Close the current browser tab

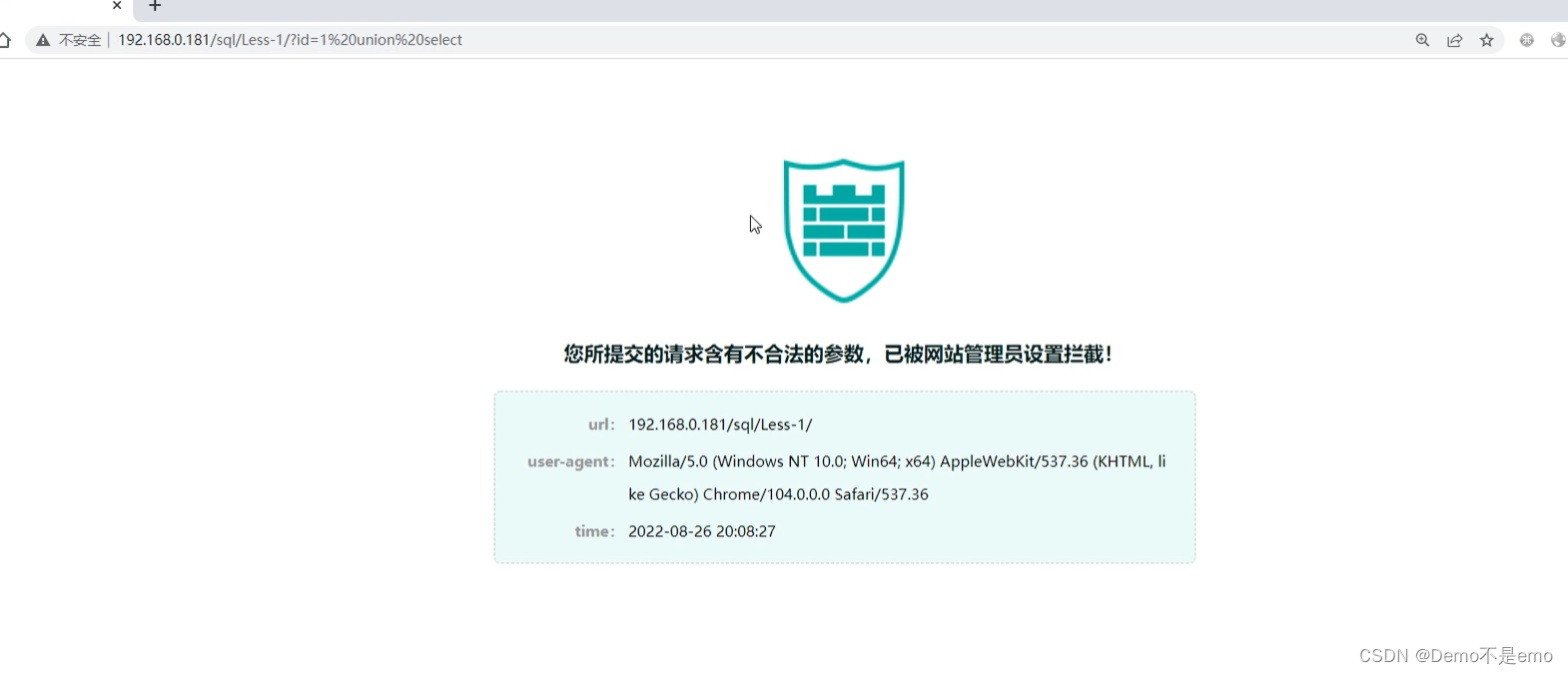117,5
